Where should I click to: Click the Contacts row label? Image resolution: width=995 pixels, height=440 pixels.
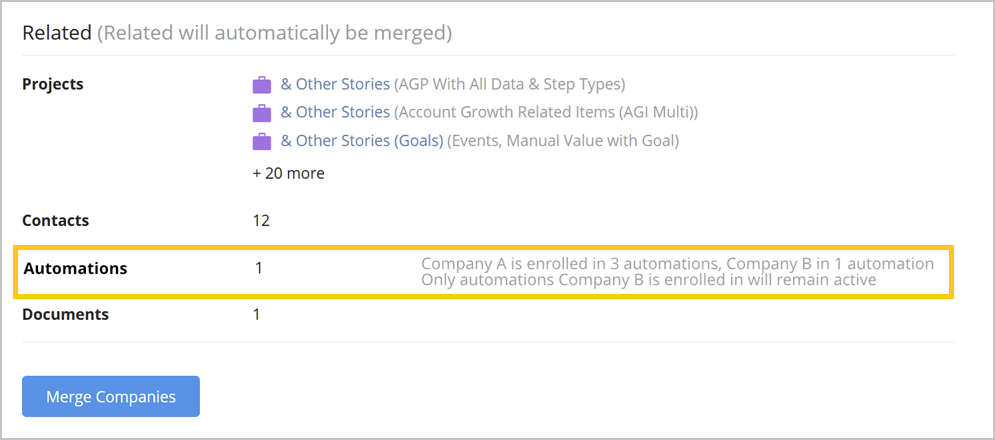tap(56, 221)
